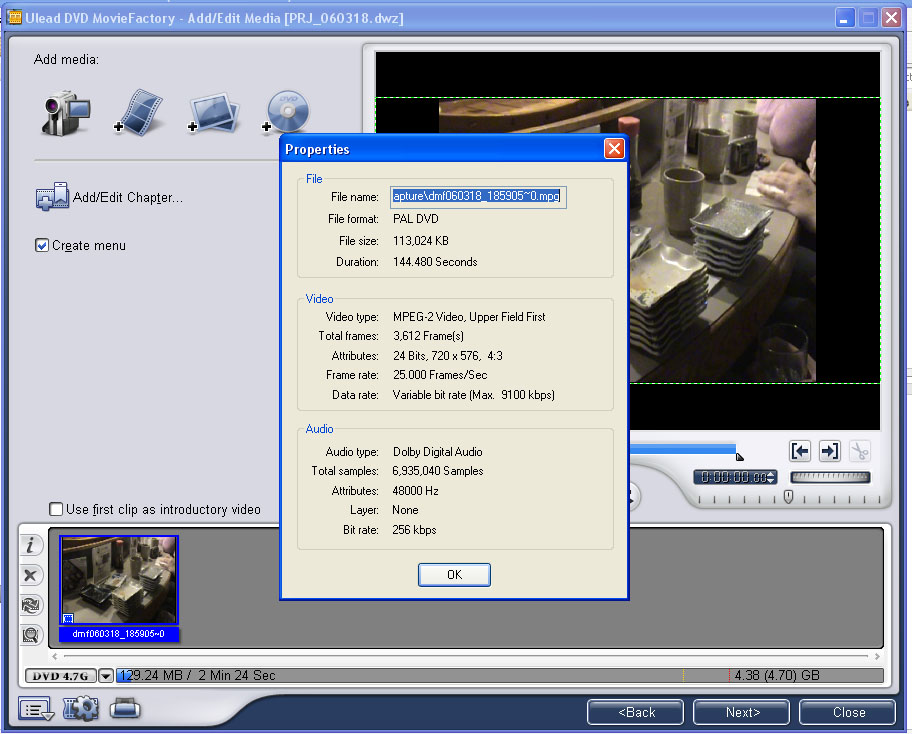The image size is (912, 734).
Task: Set mark-out with the right bracket icon
Action: (x=829, y=451)
